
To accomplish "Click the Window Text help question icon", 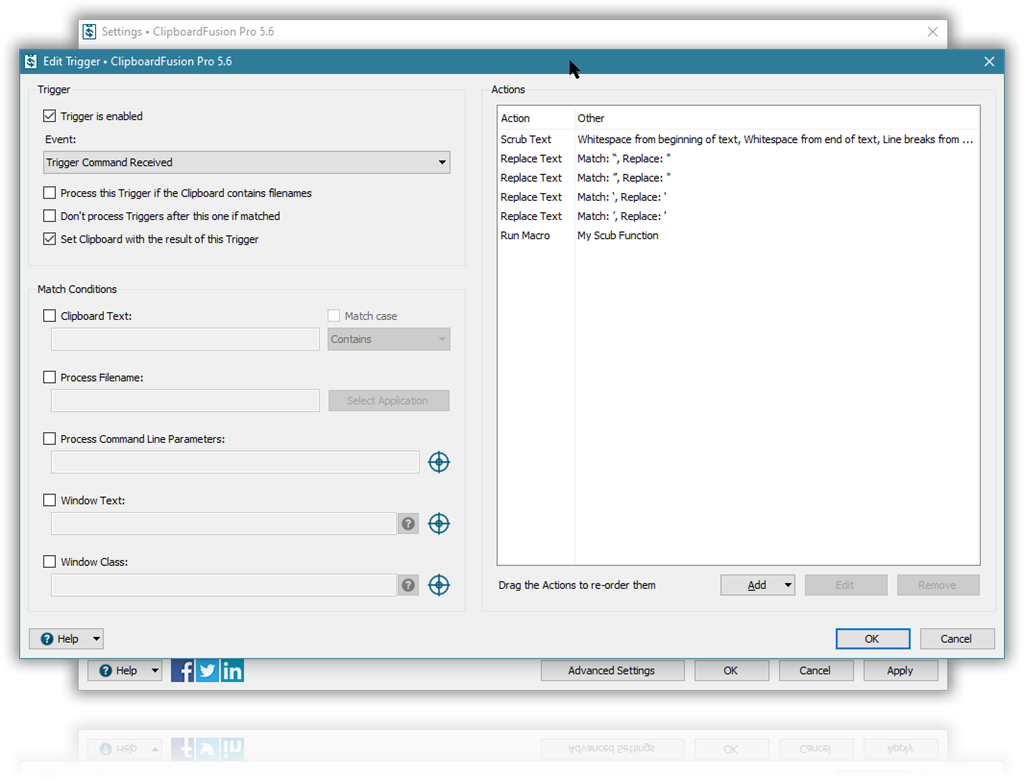I will pyautogui.click(x=408, y=524).
